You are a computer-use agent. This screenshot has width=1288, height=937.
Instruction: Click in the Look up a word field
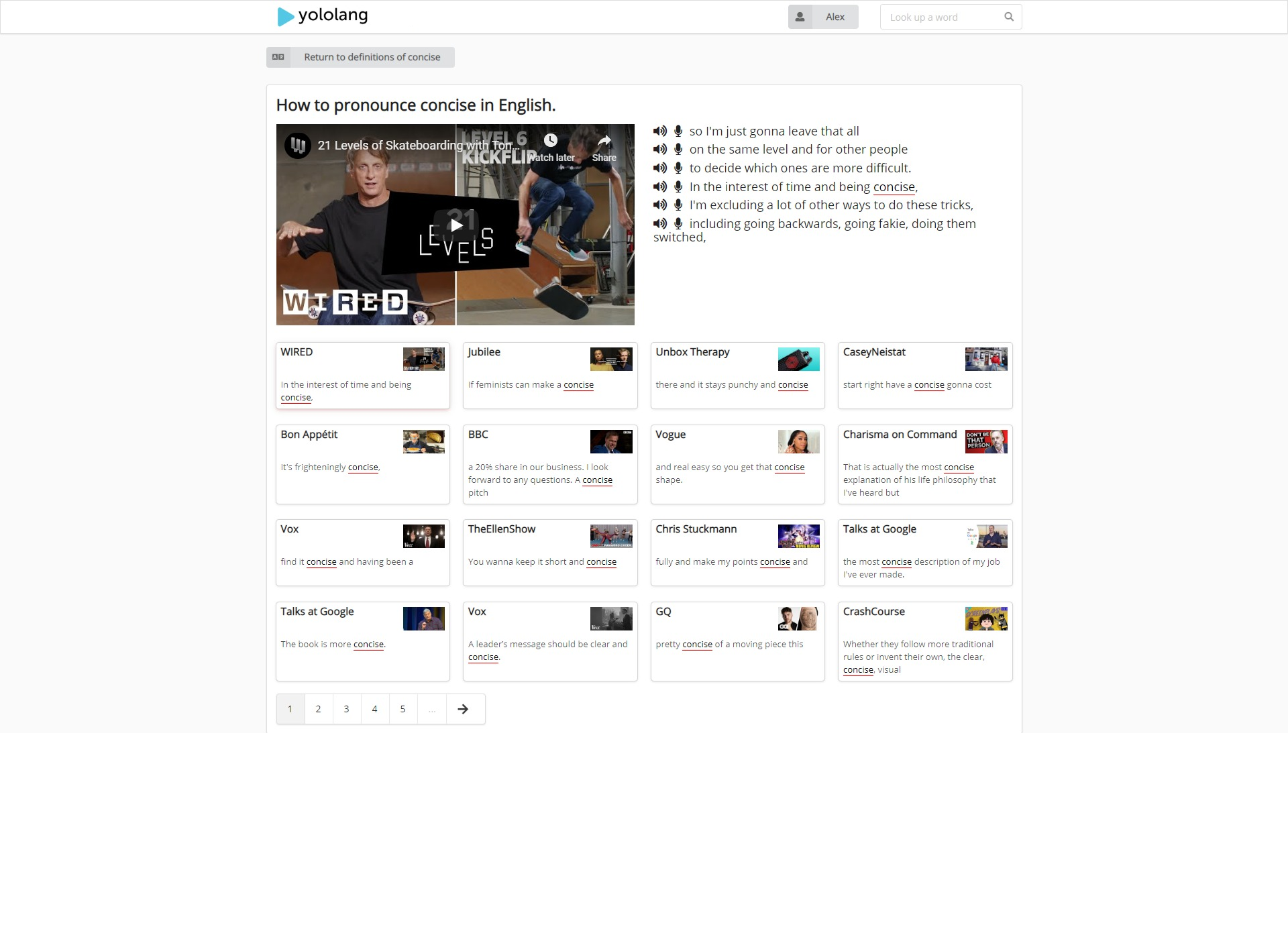[x=942, y=17]
